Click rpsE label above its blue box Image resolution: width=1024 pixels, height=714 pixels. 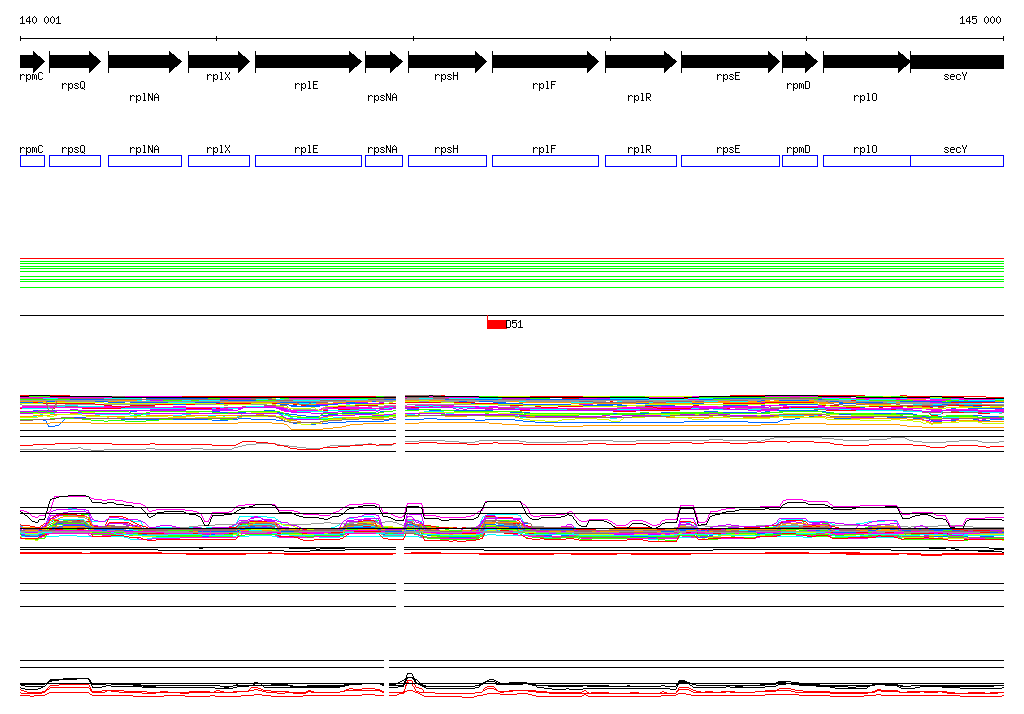point(728,149)
